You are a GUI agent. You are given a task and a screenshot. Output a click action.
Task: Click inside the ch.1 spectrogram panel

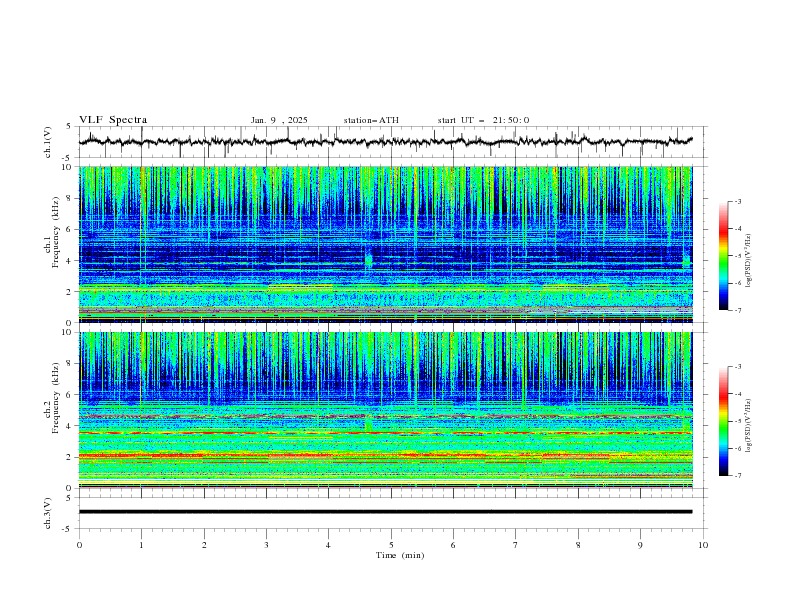(x=385, y=244)
